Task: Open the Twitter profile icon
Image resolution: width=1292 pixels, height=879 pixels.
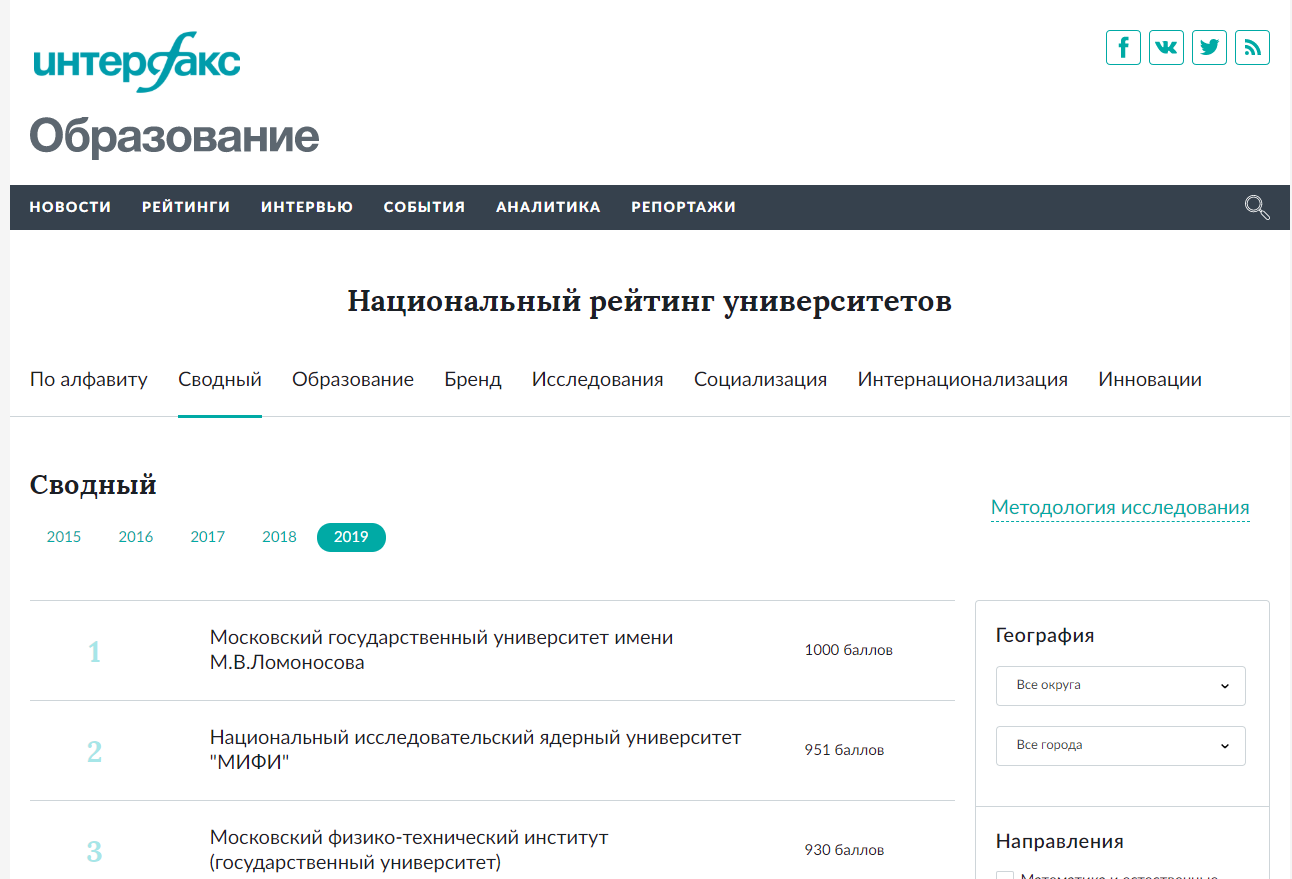Action: [1209, 47]
